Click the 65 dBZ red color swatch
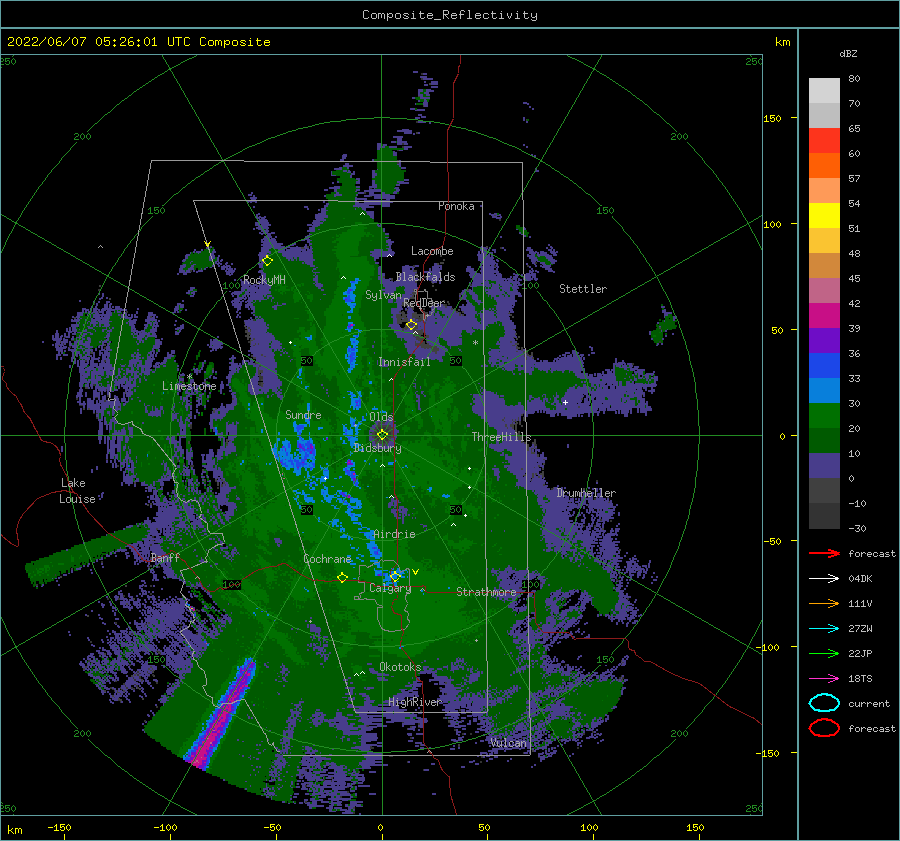This screenshot has height=841, width=900. pos(824,140)
